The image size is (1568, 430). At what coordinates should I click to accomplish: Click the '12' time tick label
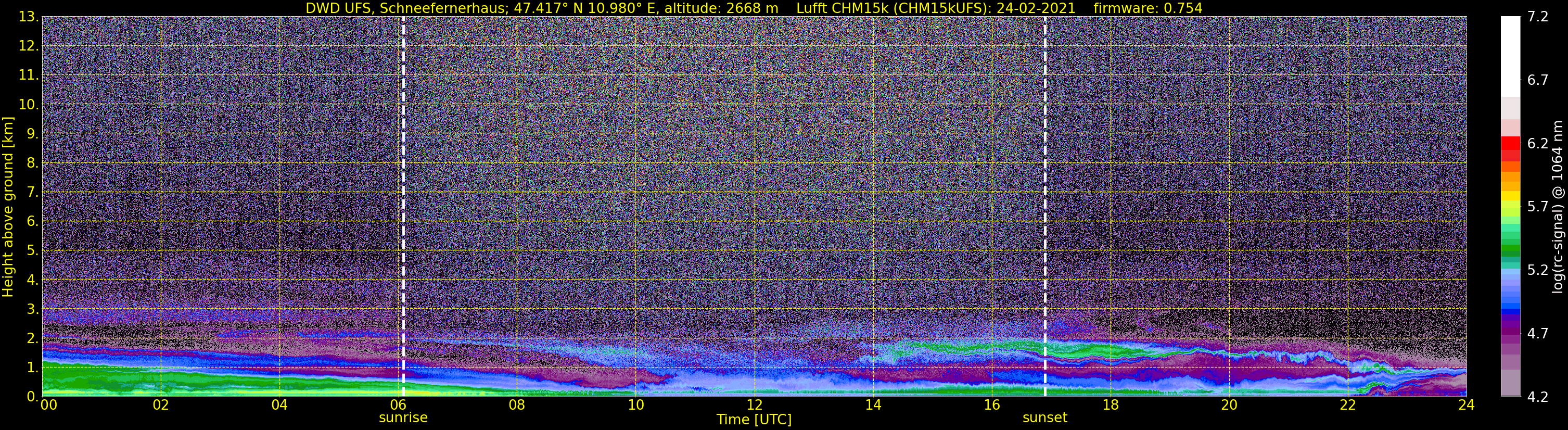tap(754, 405)
